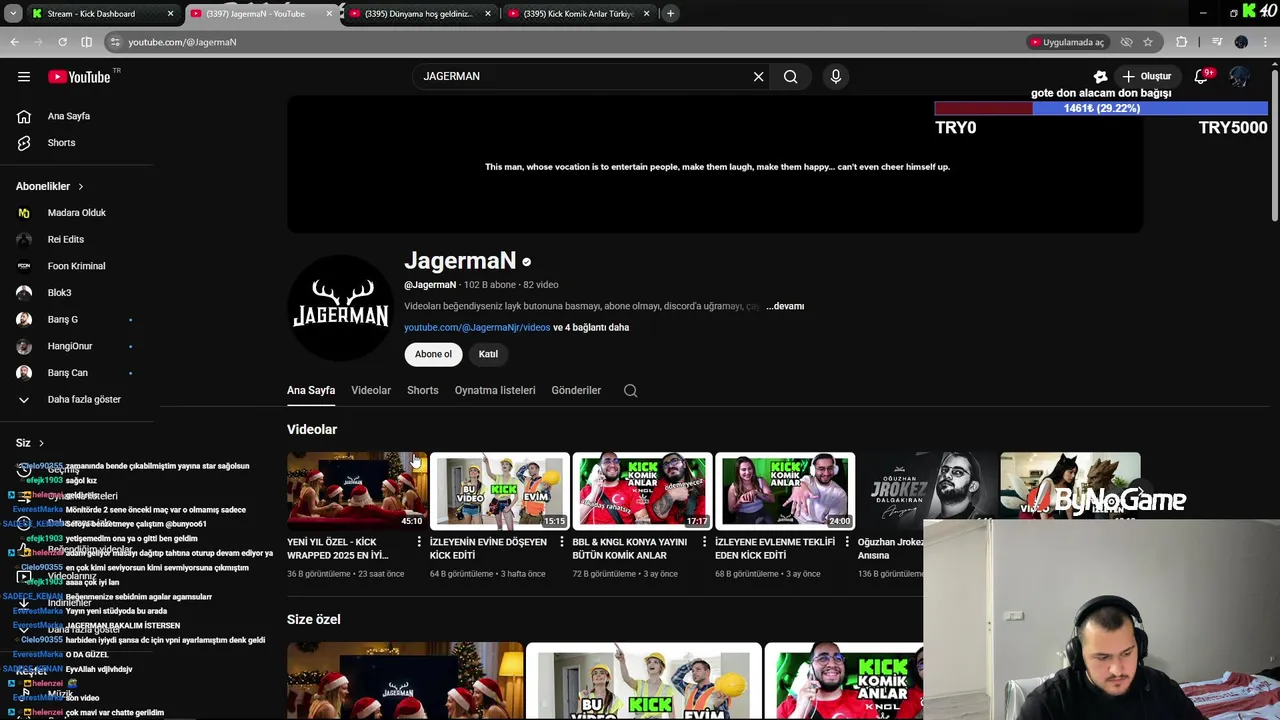Click the magnifier search button
The height and width of the screenshot is (720, 1280).
pyautogui.click(x=791, y=76)
